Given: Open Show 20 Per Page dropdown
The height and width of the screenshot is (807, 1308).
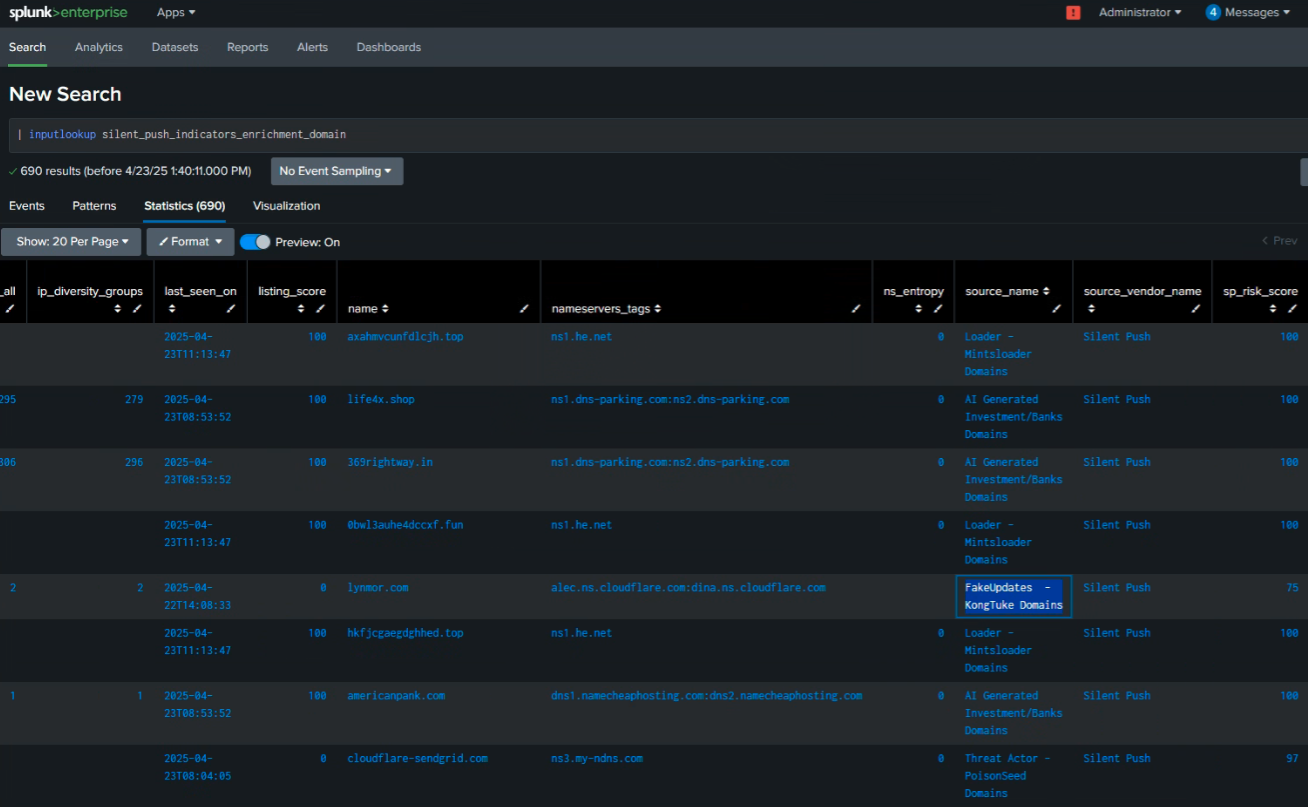Looking at the screenshot, I should point(72,242).
